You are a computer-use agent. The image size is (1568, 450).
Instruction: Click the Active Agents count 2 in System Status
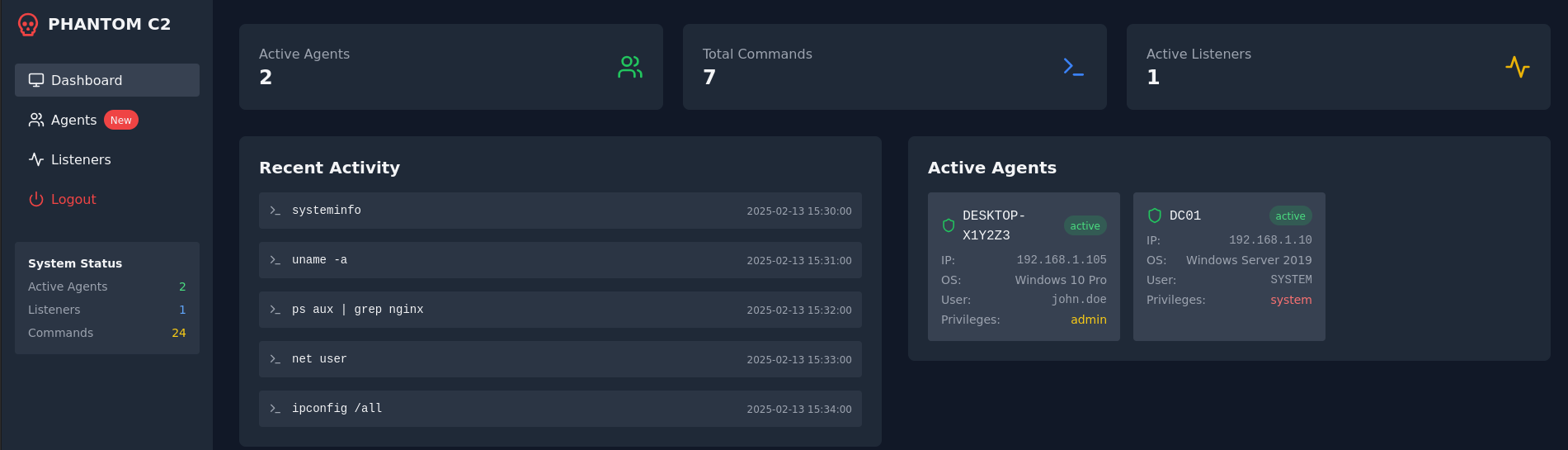click(x=182, y=287)
